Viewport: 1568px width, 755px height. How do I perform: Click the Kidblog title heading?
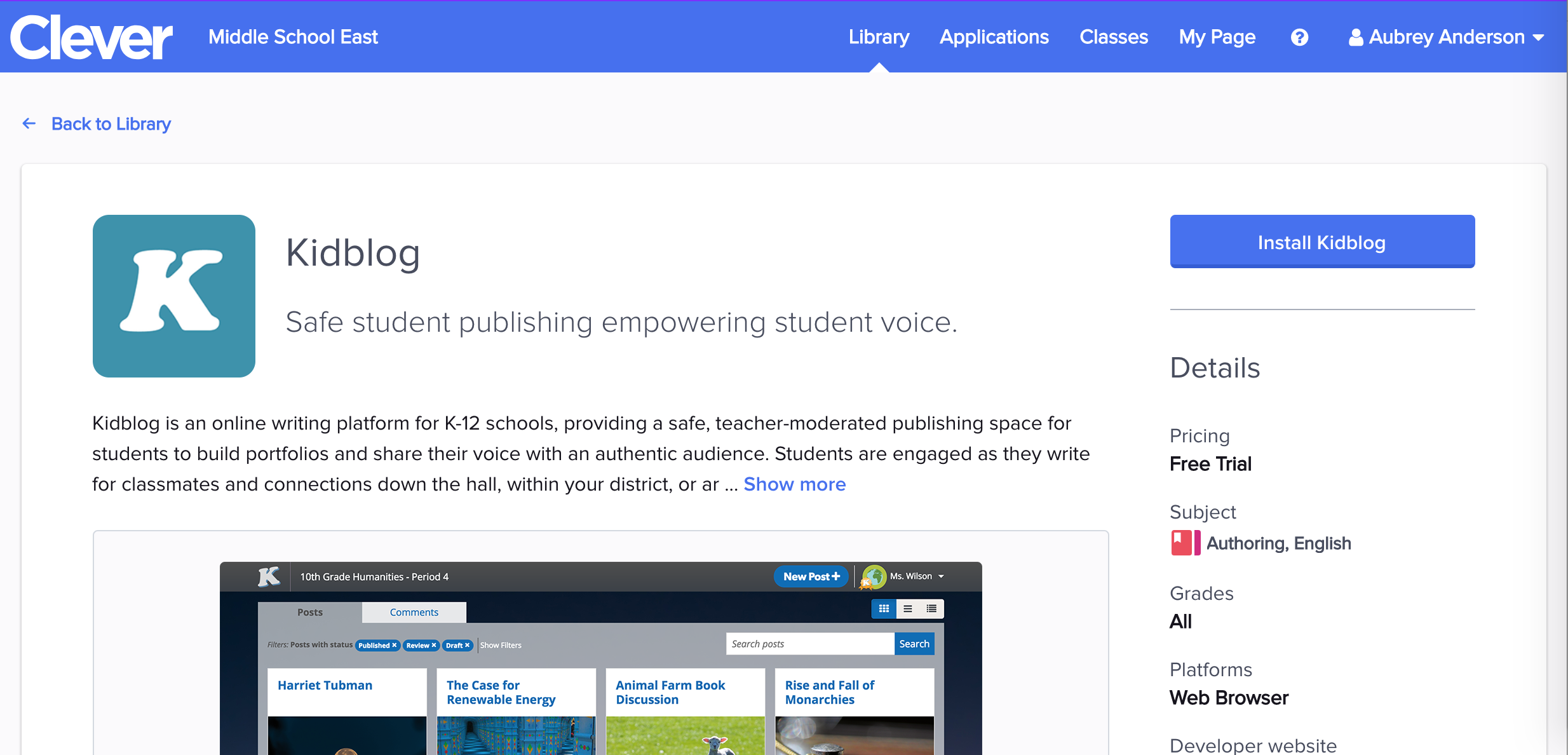353,253
